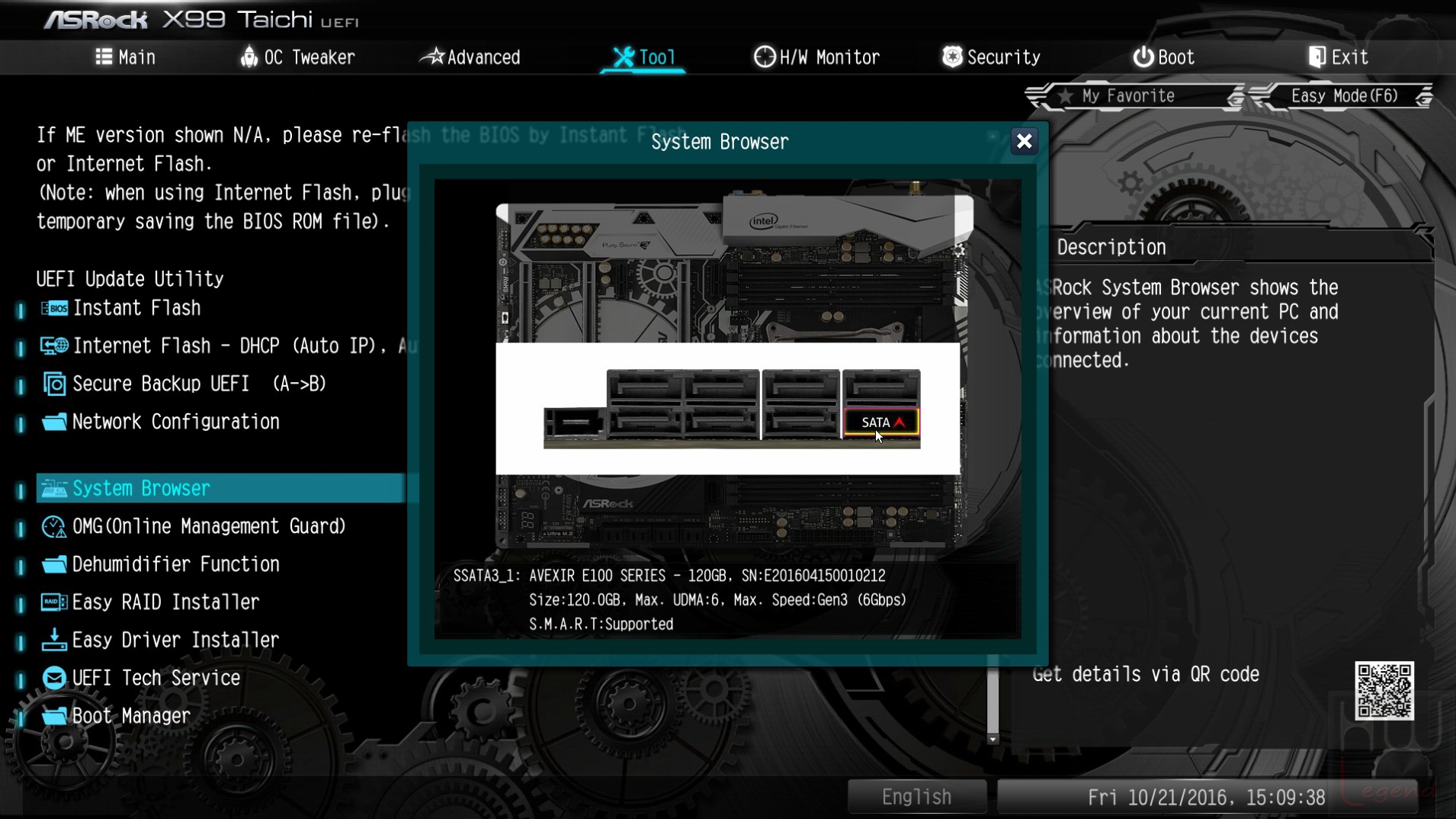The width and height of the screenshot is (1456, 819).
Task: Click the Advanced star icon
Action: coord(433,56)
